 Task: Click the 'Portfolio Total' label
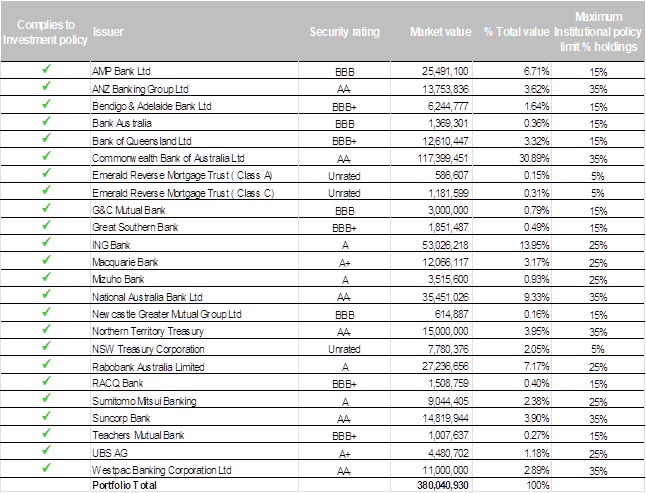pyautogui.click(x=124, y=485)
